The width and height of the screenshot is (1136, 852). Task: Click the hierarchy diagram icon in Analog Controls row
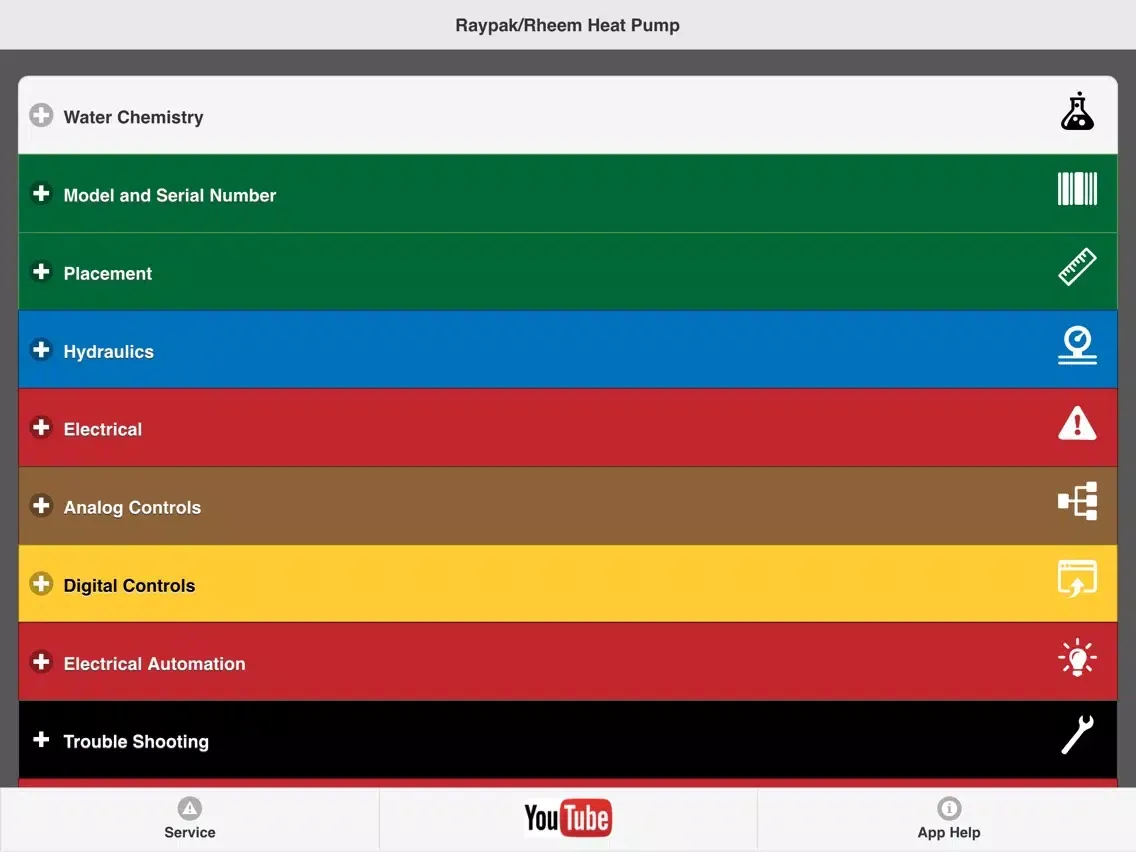pos(1077,501)
